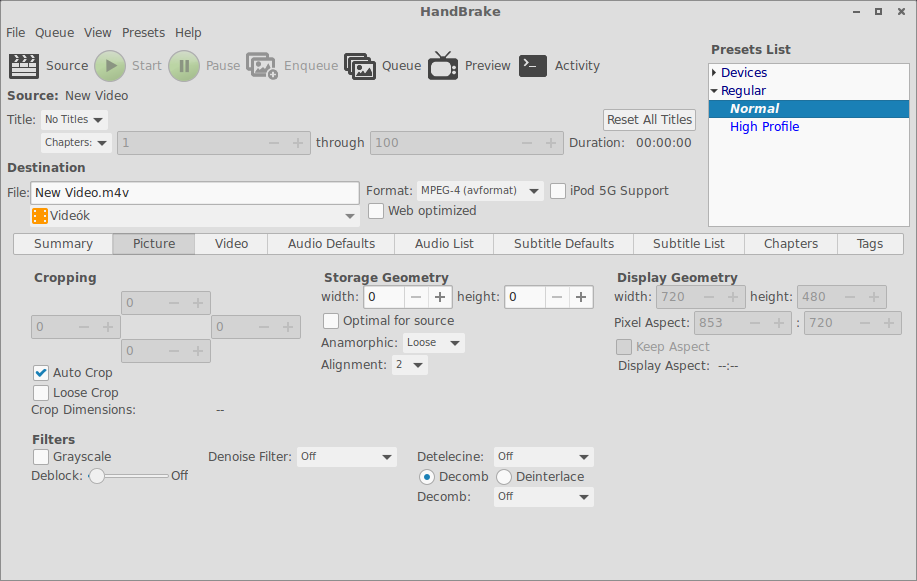Enable iPod 5G Support checkbox
The image size is (917, 581).
coord(558,191)
